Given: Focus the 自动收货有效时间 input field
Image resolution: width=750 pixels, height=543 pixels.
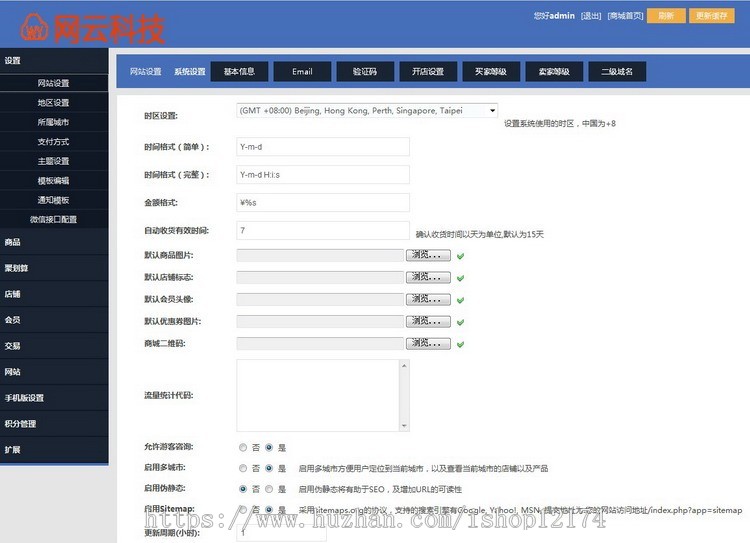Looking at the screenshot, I should click(x=323, y=230).
